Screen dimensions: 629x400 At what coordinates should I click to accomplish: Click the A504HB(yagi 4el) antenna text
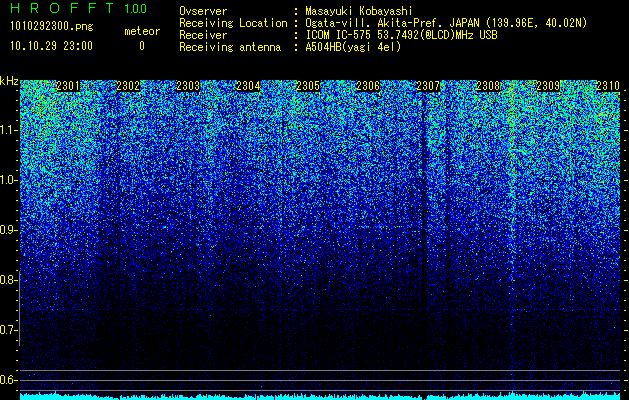tap(353, 47)
